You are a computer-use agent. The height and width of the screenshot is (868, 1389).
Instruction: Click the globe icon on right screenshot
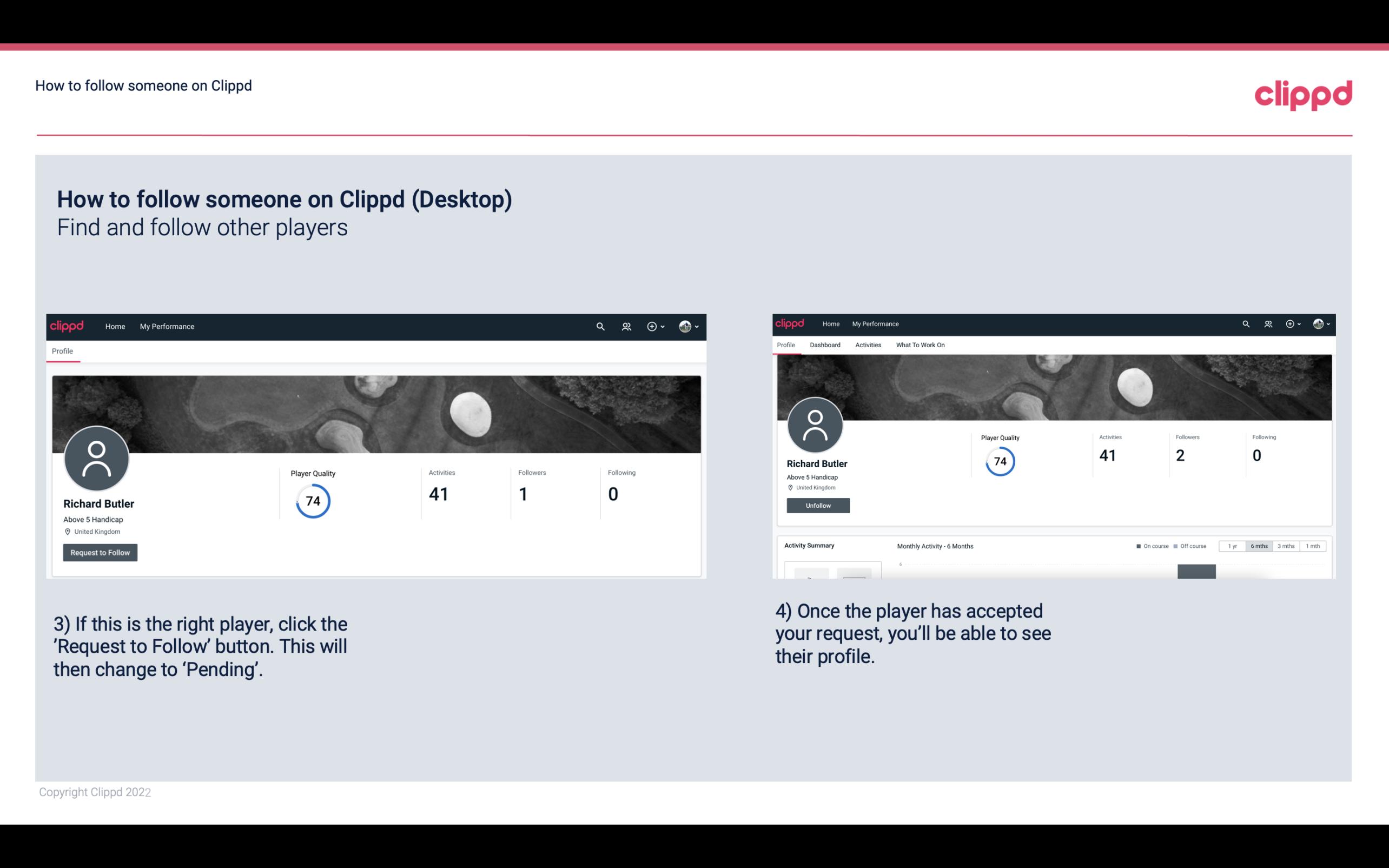pyautogui.click(x=1318, y=324)
